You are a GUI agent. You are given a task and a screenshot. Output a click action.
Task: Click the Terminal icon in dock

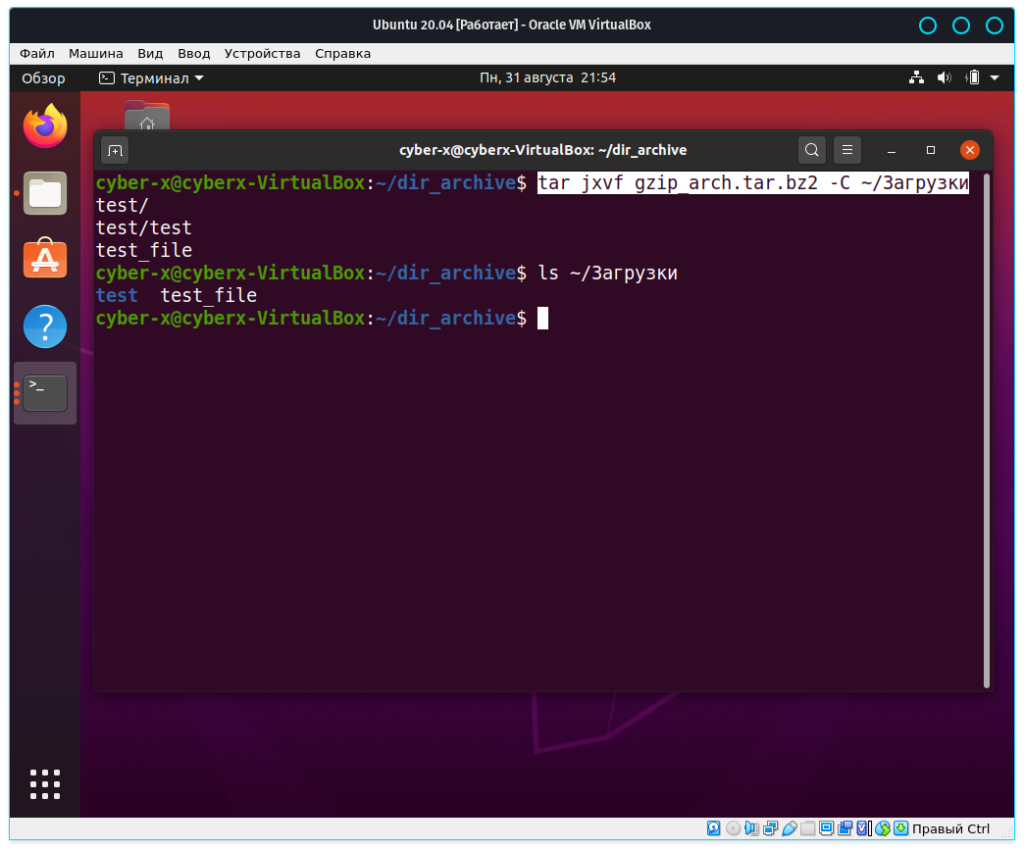click(x=45, y=393)
